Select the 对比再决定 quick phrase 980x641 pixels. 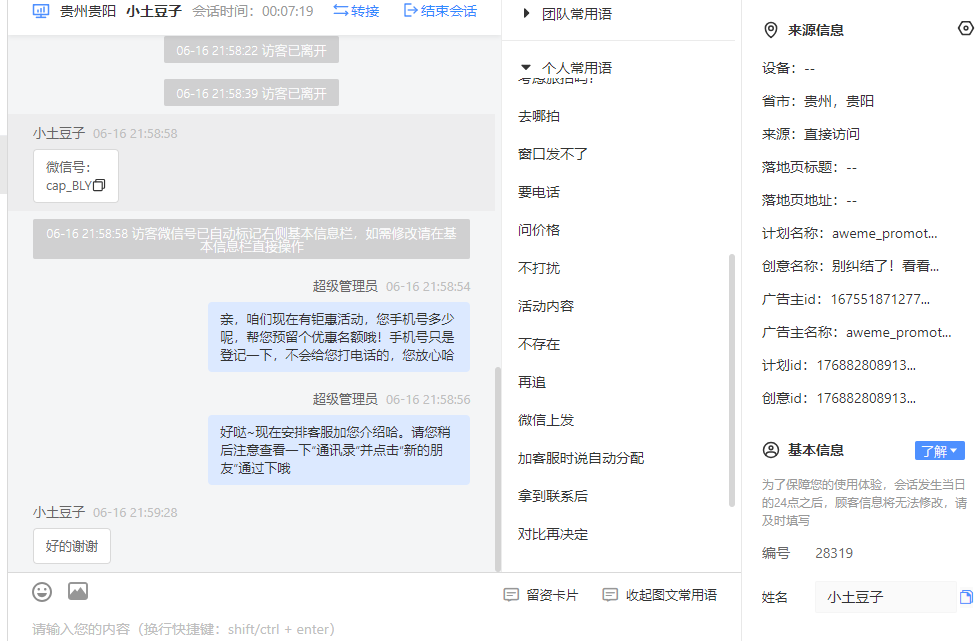click(x=552, y=535)
